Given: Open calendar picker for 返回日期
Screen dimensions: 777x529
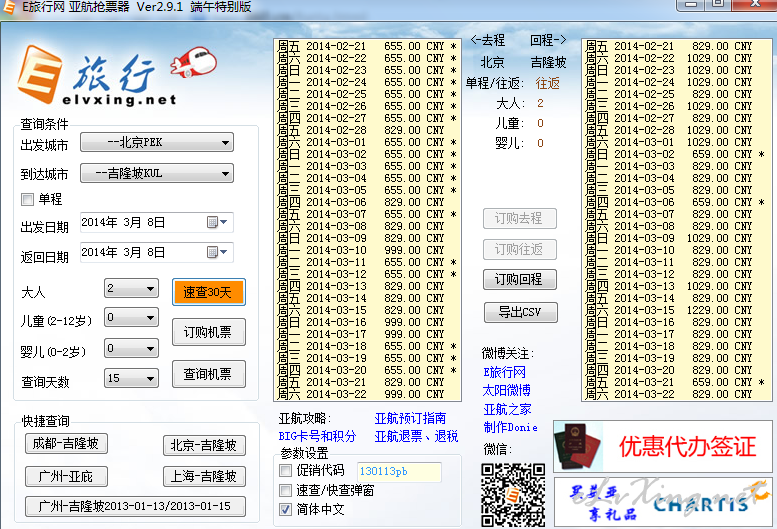Looking at the screenshot, I should pyautogui.click(x=217, y=252).
